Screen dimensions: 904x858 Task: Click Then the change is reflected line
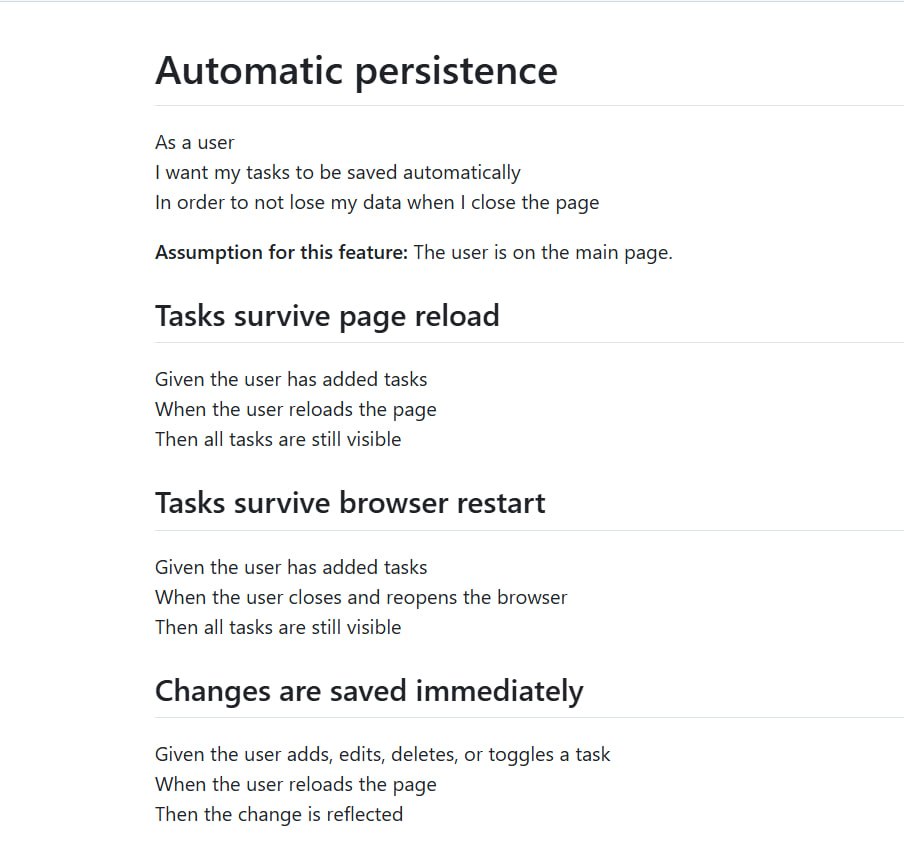[279, 815]
